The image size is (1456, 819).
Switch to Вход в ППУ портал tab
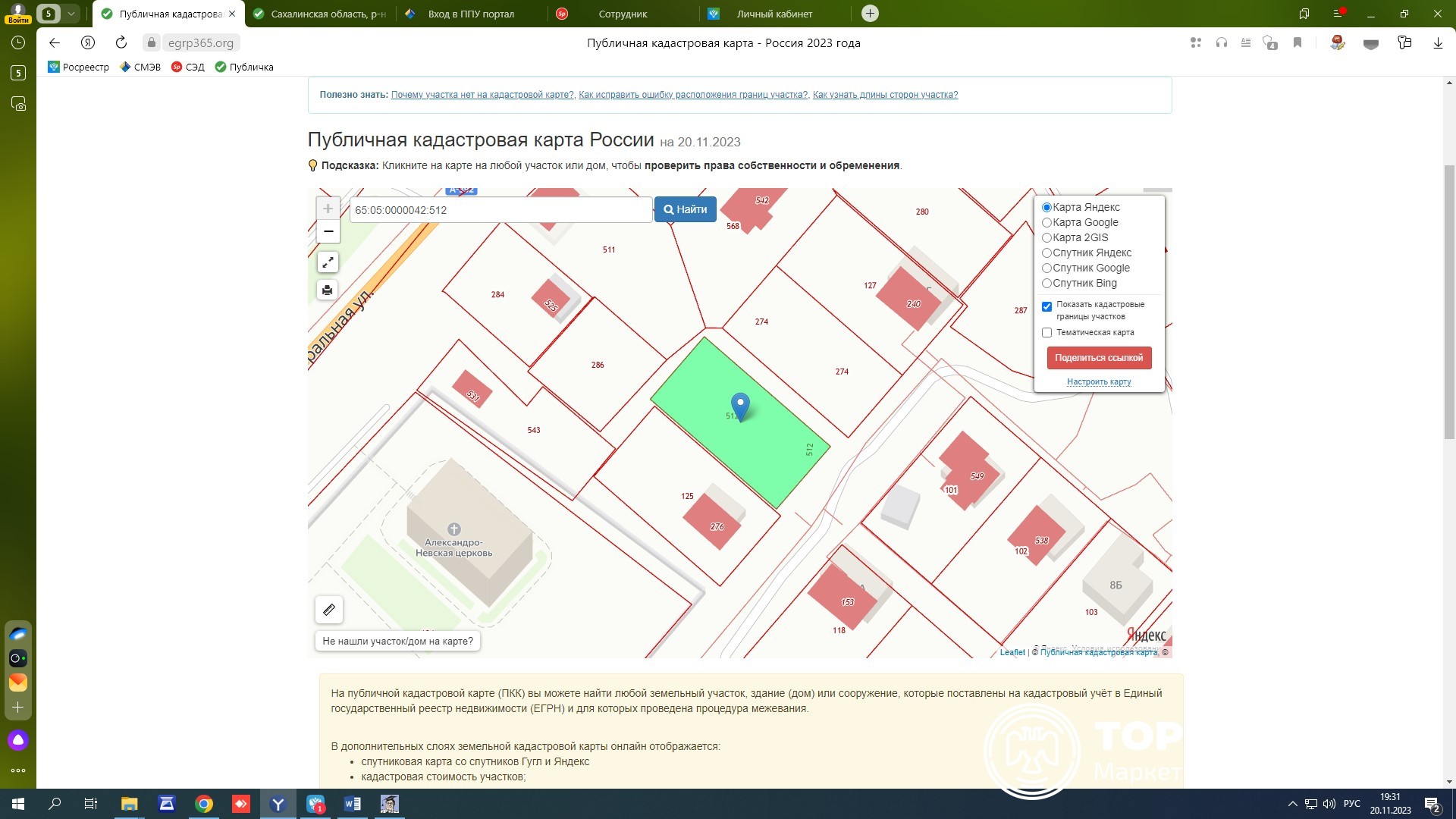pos(470,14)
